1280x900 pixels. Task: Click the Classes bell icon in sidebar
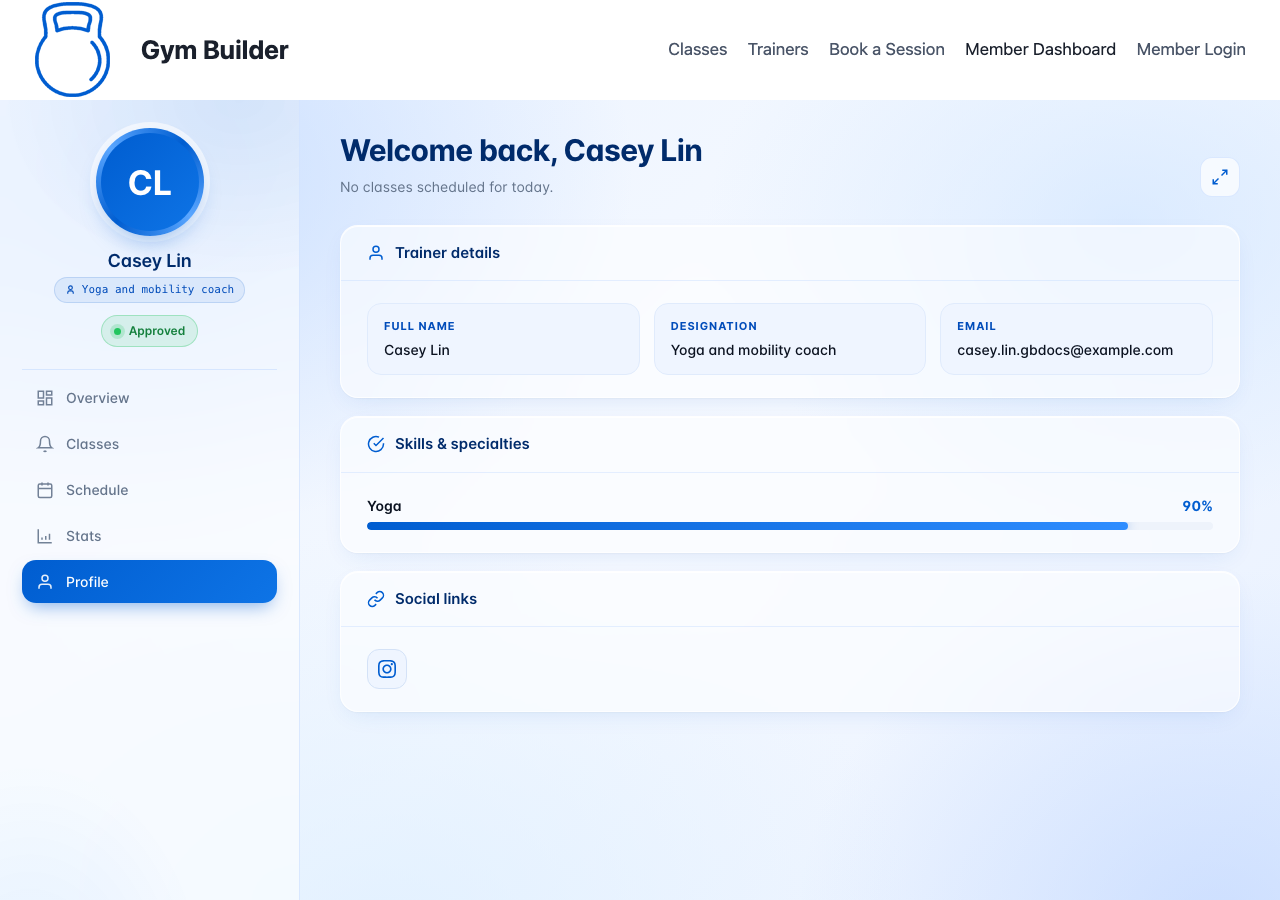[45, 444]
